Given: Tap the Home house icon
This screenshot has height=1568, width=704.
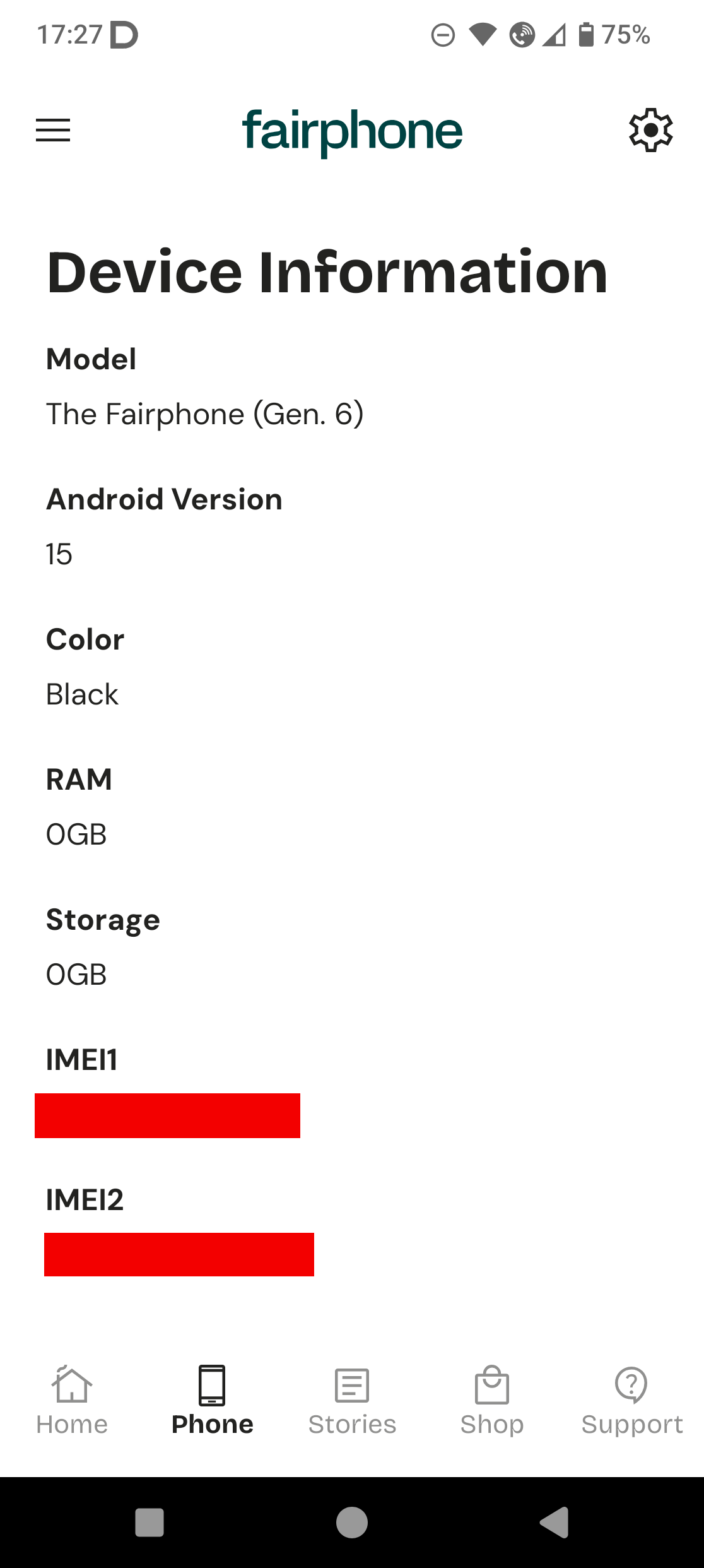Looking at the screenshot, I should point(72,1385).
